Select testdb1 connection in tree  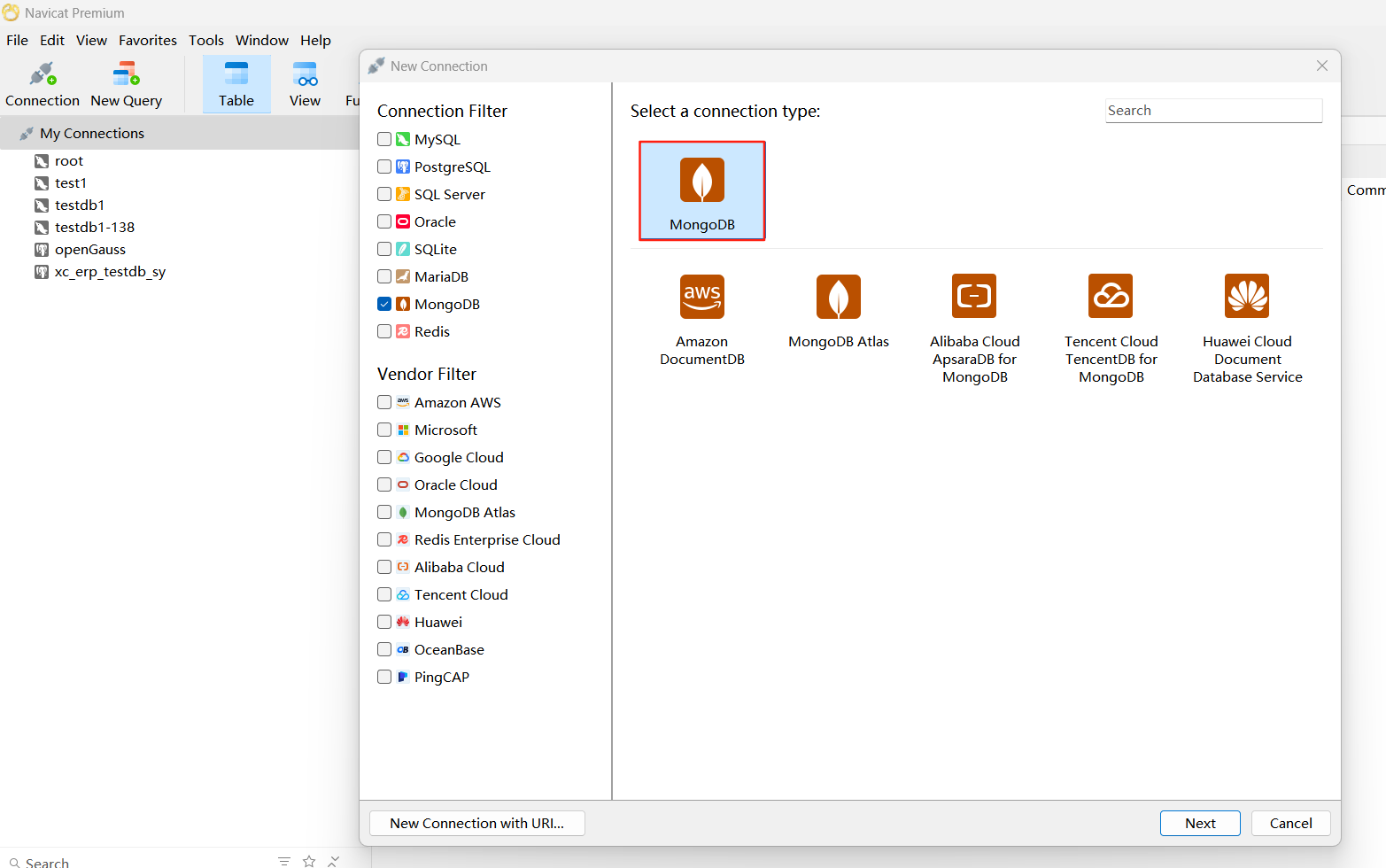80,205
